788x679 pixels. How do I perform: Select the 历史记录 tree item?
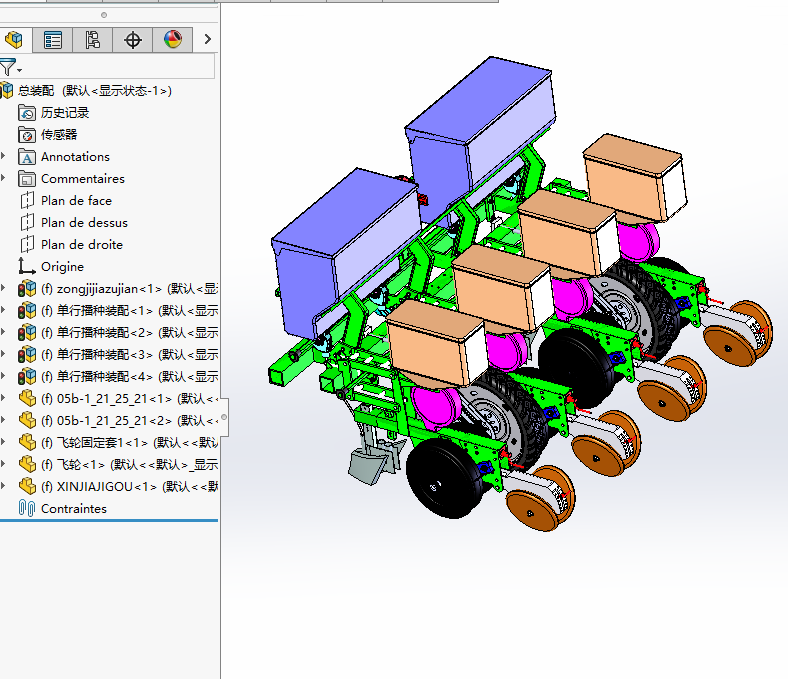[x=65, y=113]
